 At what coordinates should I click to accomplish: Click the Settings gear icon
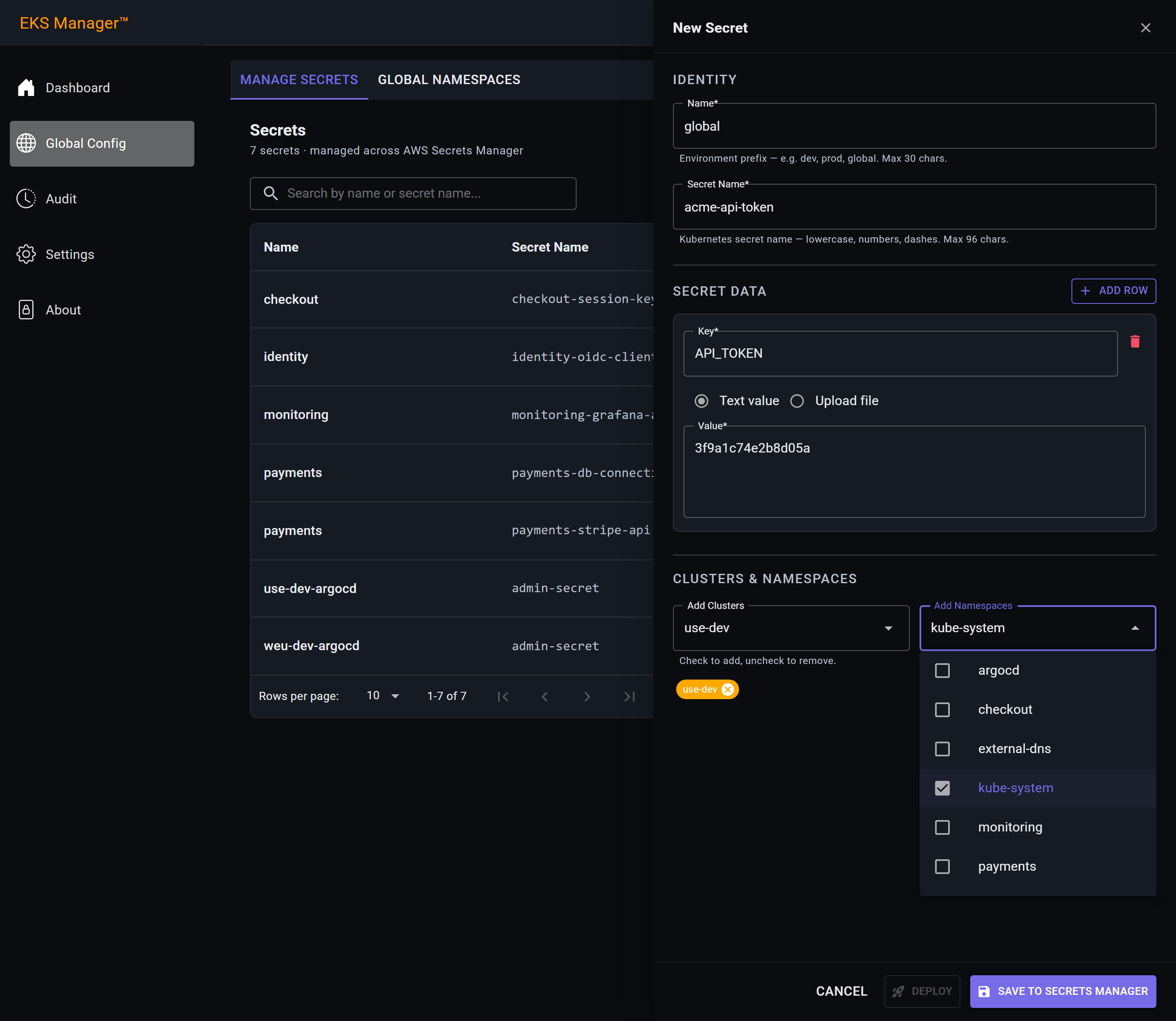[26, 255]
